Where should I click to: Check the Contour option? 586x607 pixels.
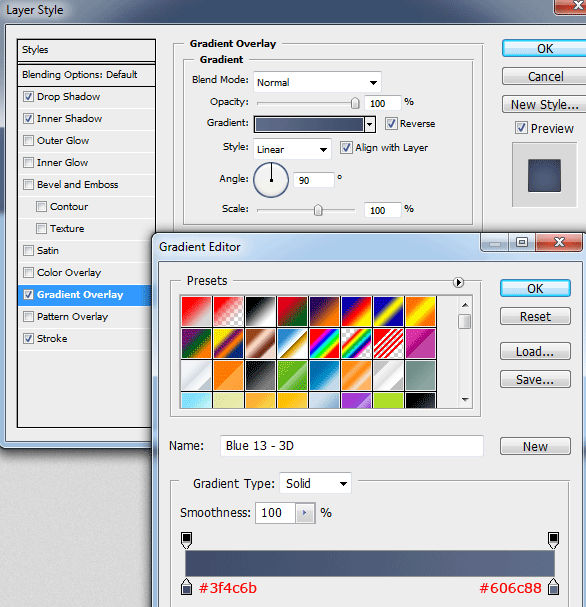(x=41, y=207)
